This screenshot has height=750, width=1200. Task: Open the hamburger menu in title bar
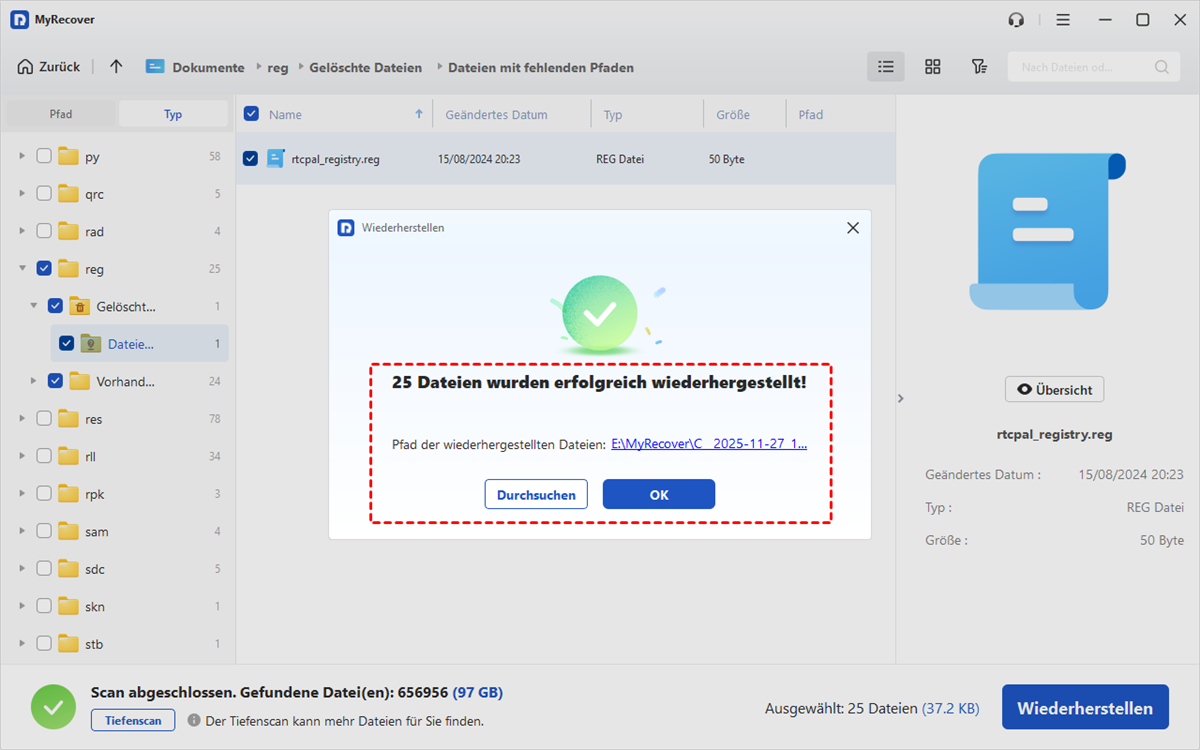[1063, 20]
